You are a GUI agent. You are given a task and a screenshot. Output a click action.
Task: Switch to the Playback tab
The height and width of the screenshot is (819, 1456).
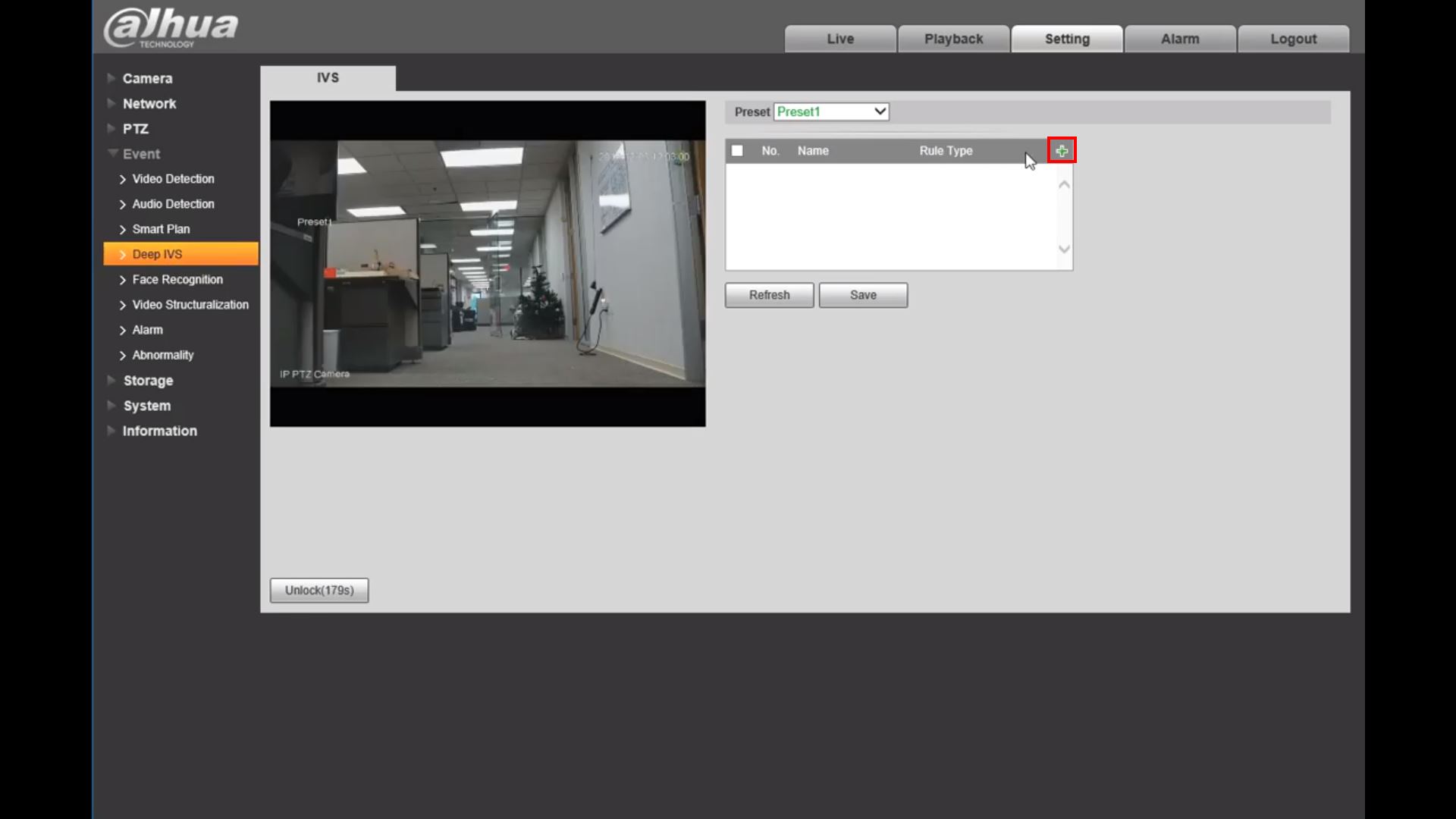(953, 39)
